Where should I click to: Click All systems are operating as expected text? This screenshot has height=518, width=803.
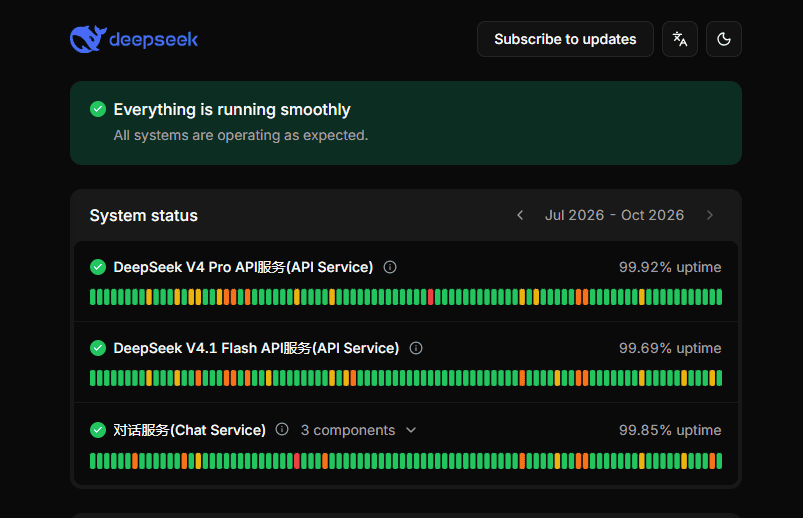pyautogui.click(x=241, y=135)
